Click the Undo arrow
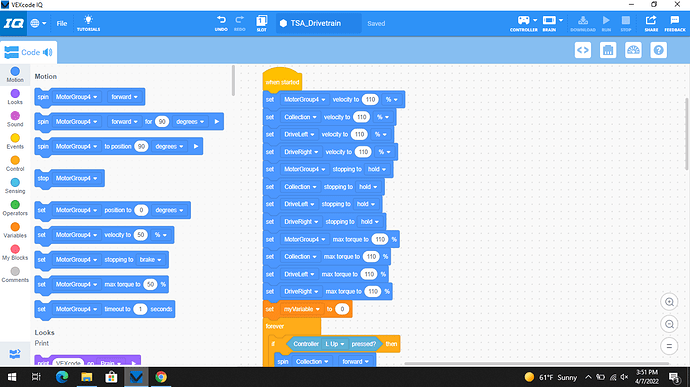Viewport: 690px width, 387px height. point(221,23)
